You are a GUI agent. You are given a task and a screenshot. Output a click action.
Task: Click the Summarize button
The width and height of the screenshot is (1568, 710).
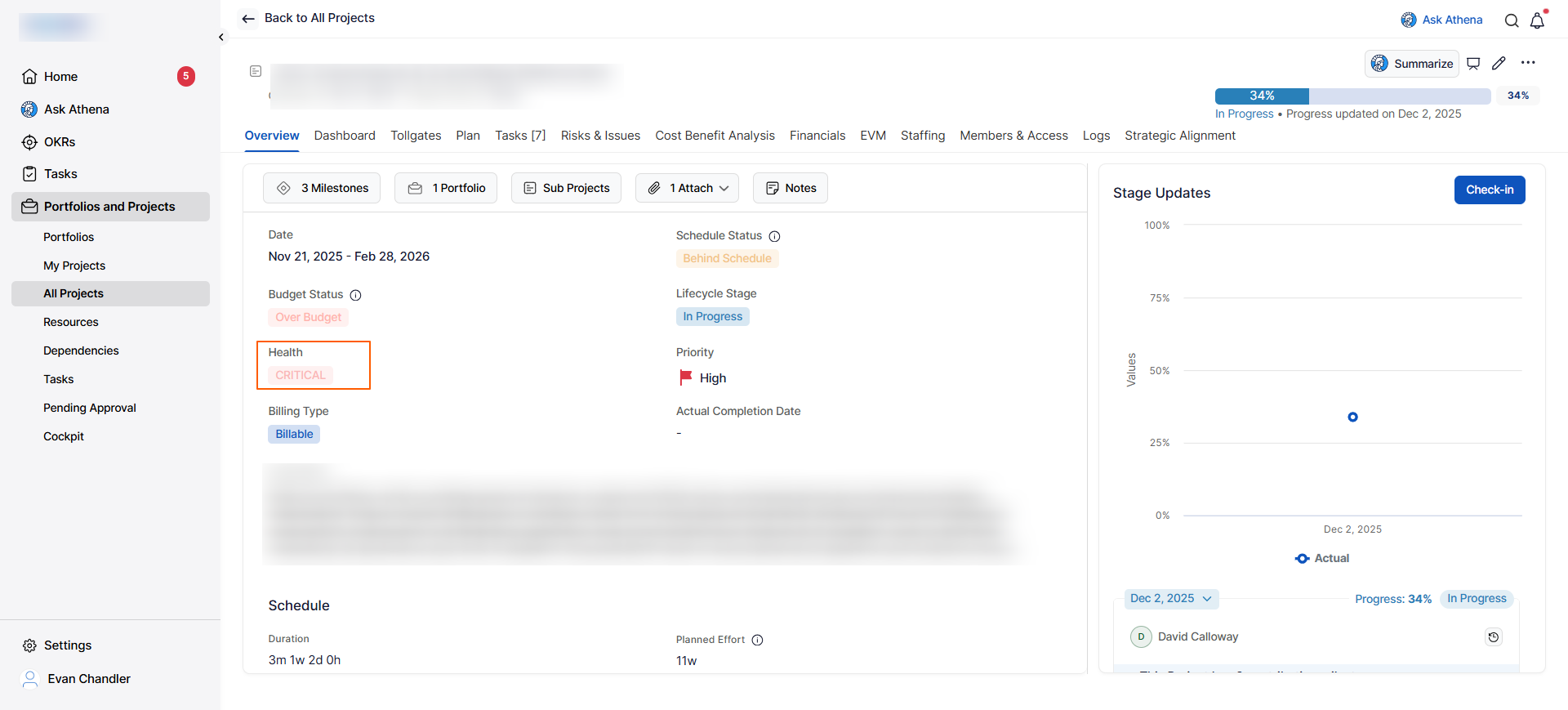click(1411, 64)
